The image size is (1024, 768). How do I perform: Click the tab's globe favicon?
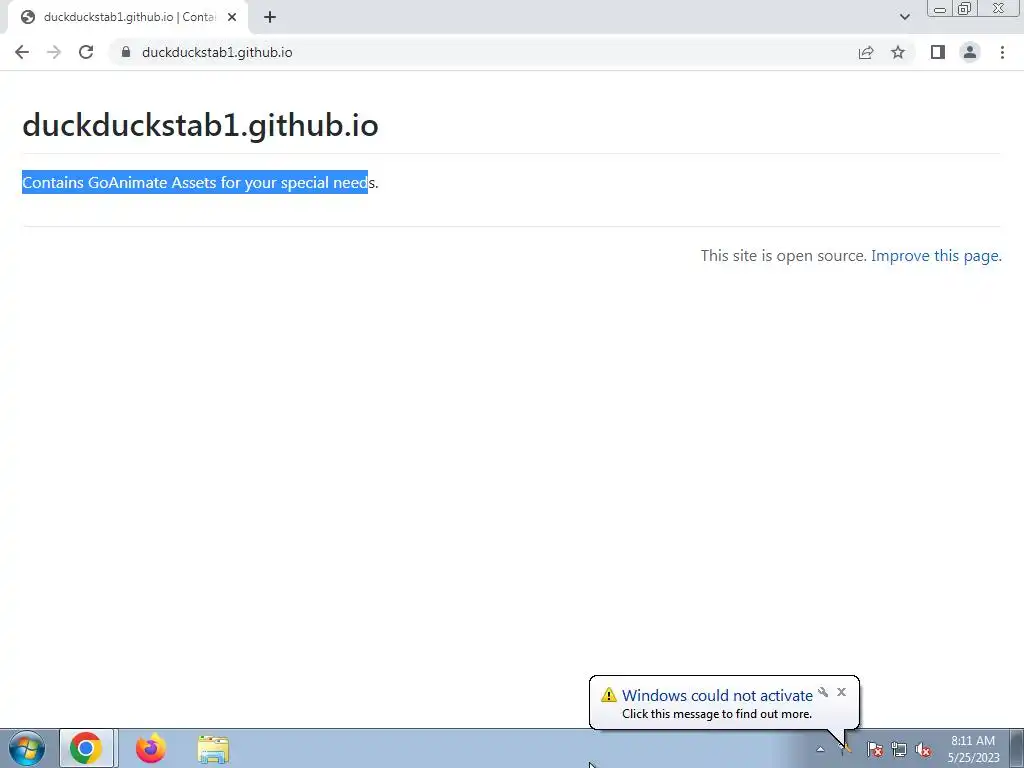[x=27, y=17]
